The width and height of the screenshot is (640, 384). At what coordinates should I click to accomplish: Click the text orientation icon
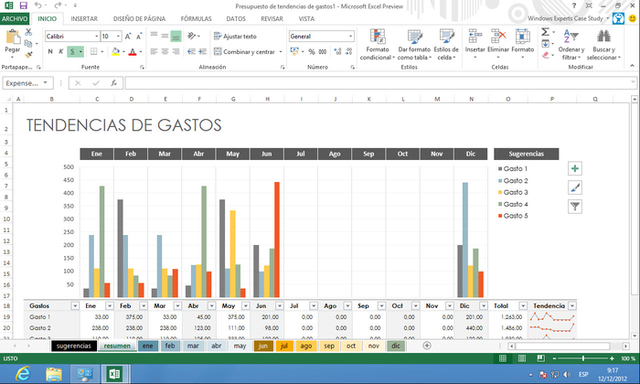[191, 36]
